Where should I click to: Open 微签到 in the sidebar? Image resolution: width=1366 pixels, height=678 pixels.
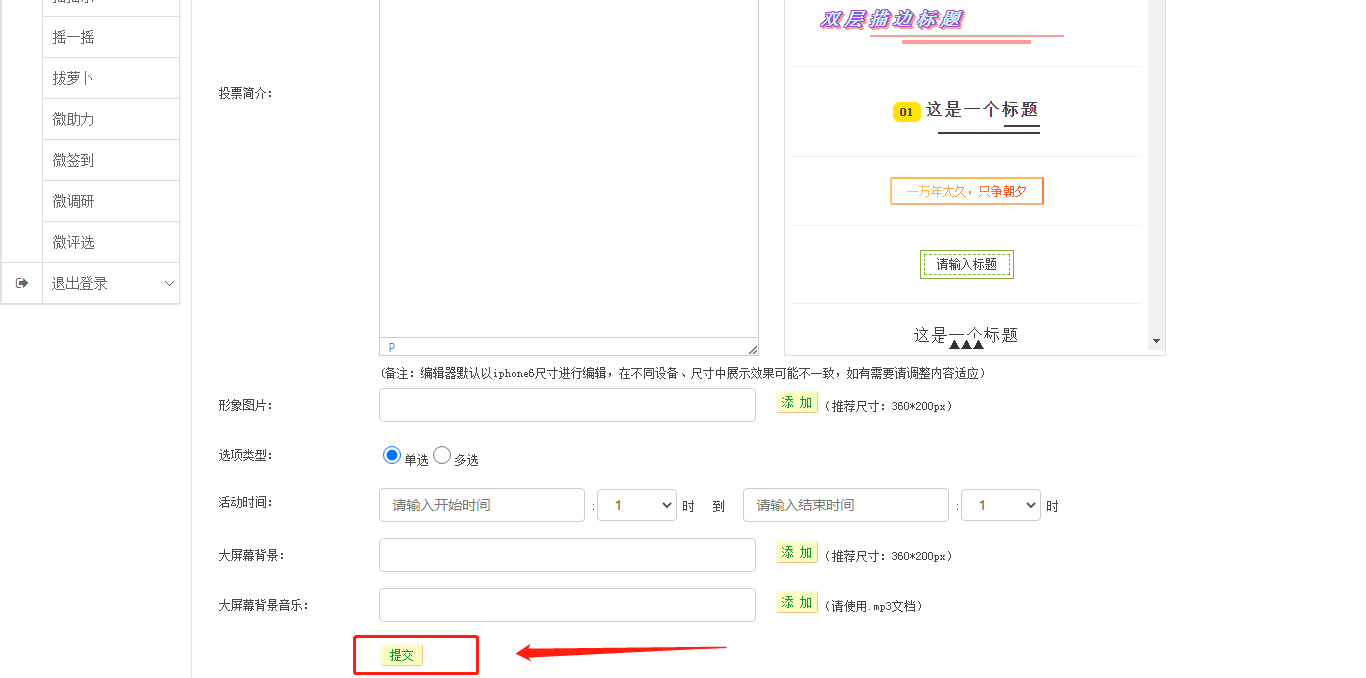click(x=73, y=160)
